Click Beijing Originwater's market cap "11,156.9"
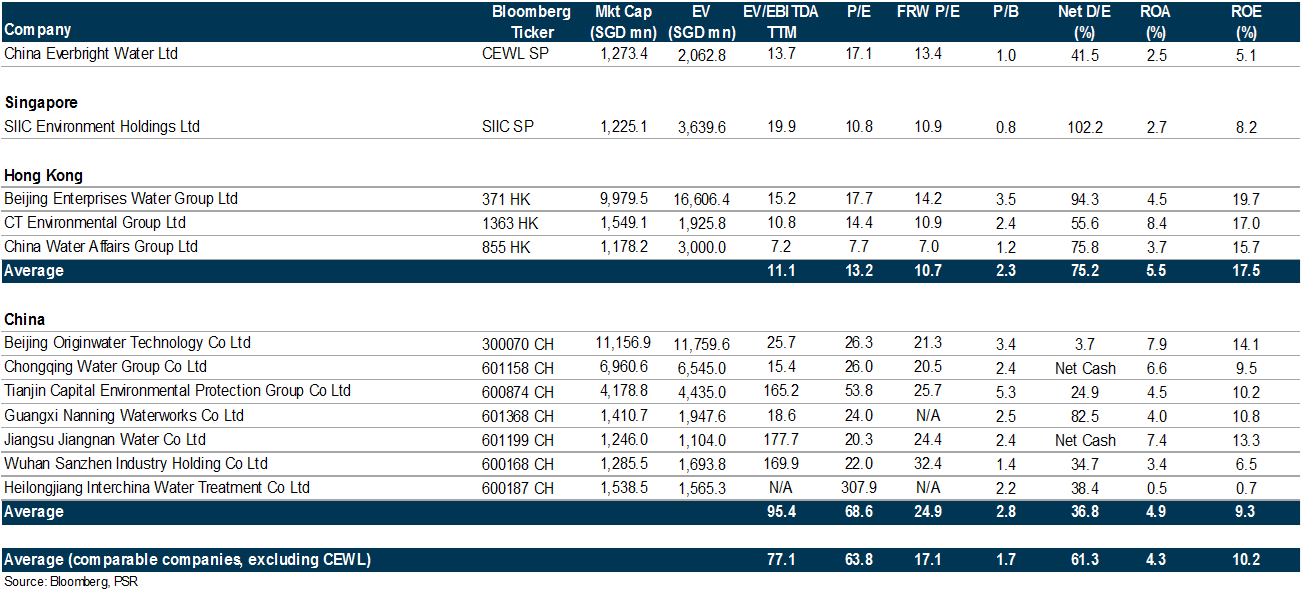The width and height of the screenshot is (1303, 592). [x=622, y=342]
